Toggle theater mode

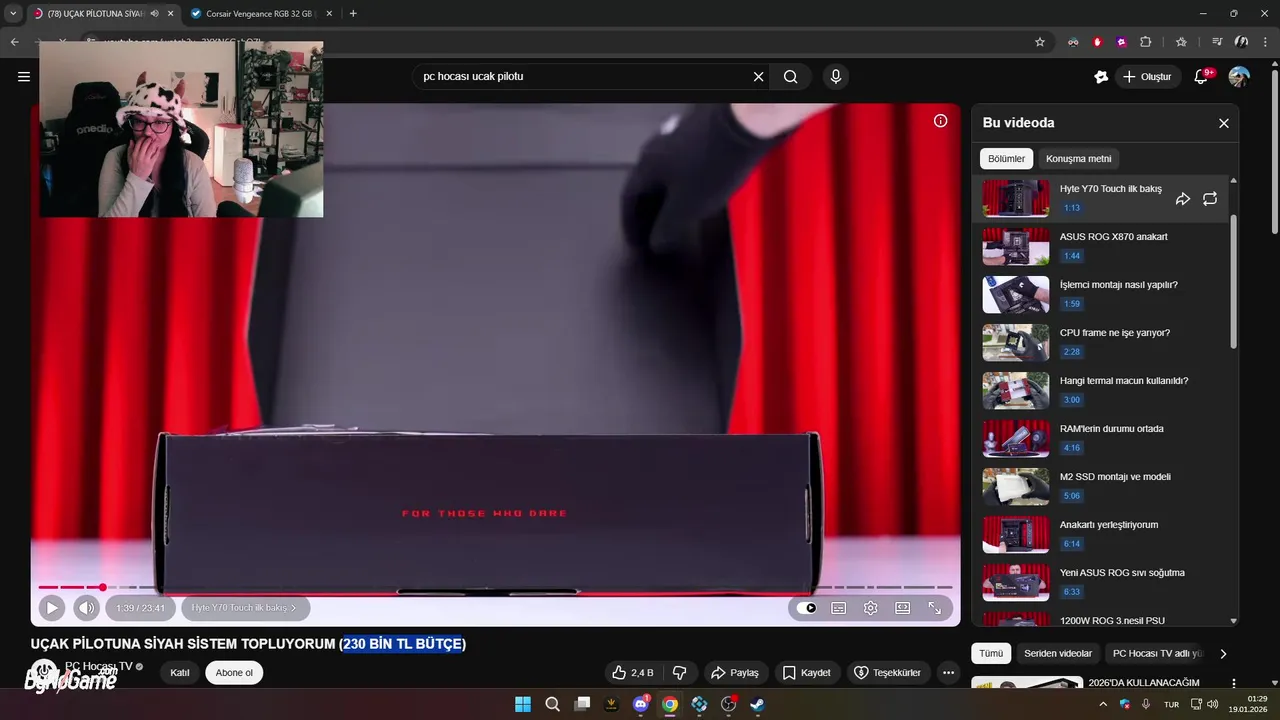click(x=903, y=608)
